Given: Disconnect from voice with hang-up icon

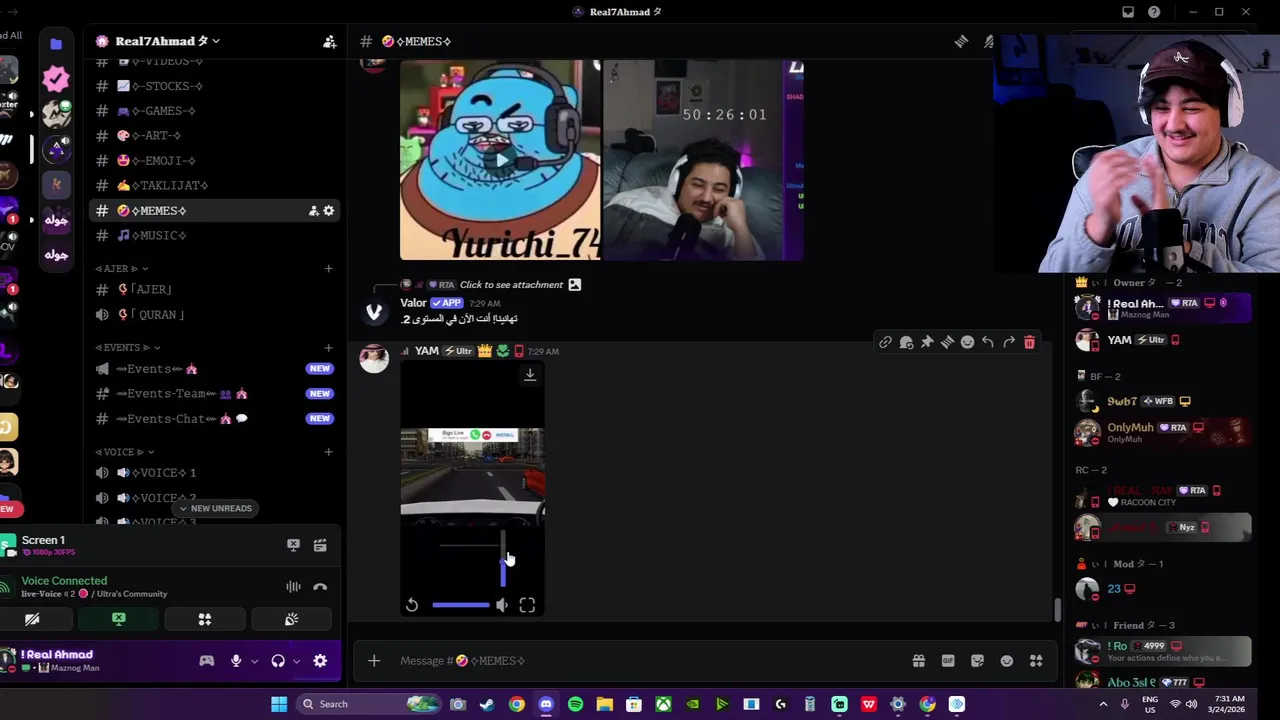Looking at the screenshot, I should pyautogui.click(x=320, y=587).
